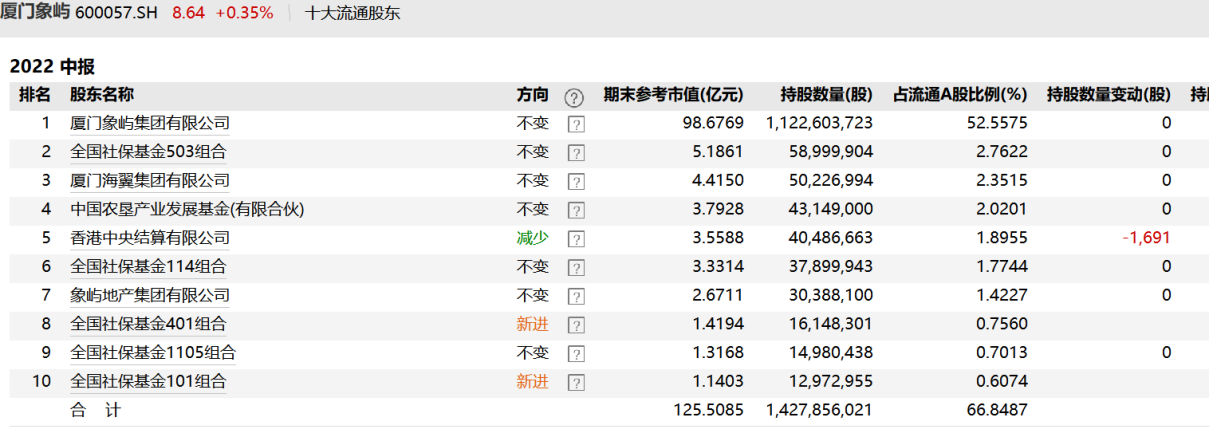Click the question icon in 全国社保基金101组合 row

tap(575, 383)
